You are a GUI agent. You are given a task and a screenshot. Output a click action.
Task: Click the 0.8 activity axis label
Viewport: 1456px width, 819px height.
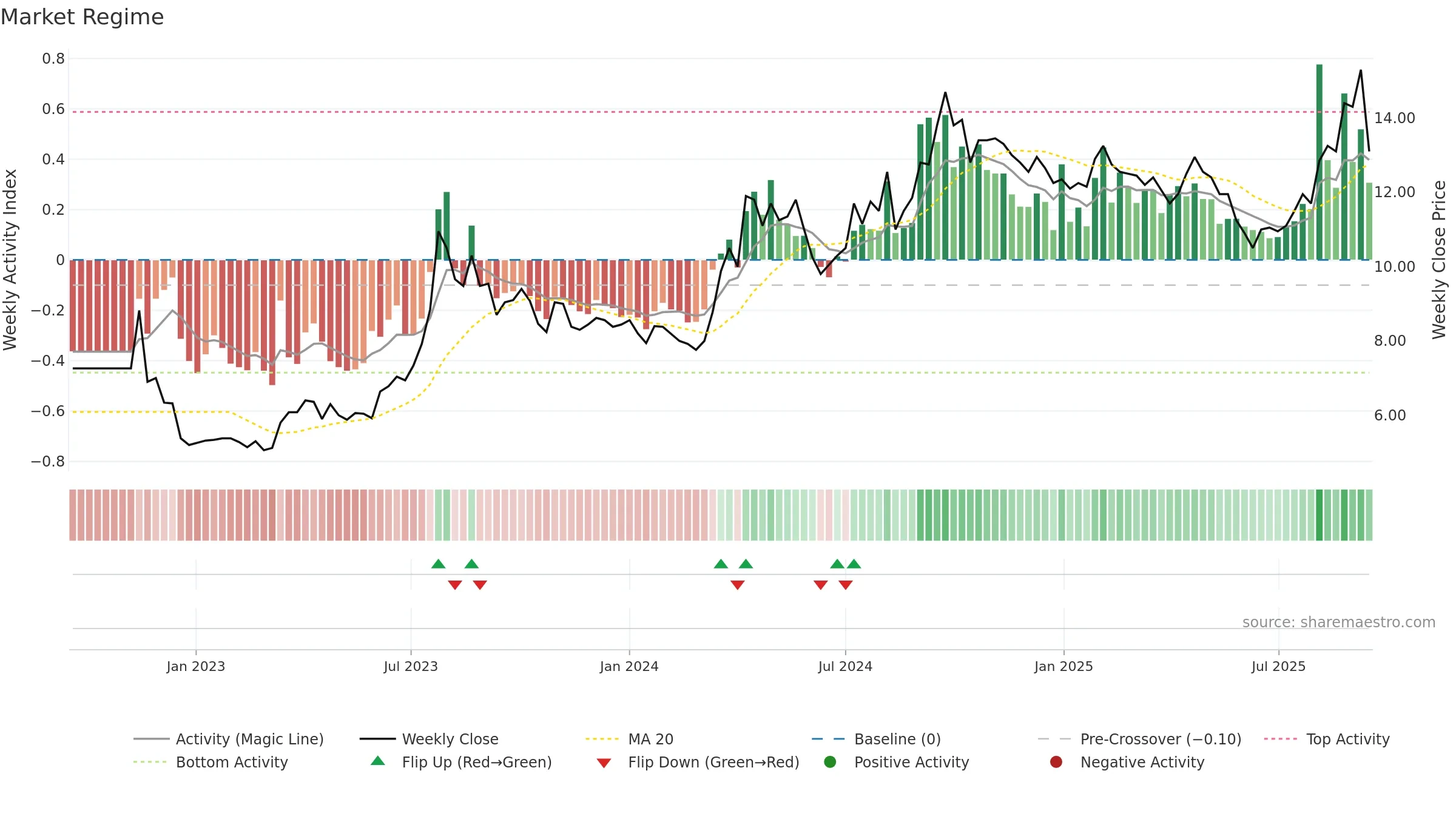coord(53,58)
